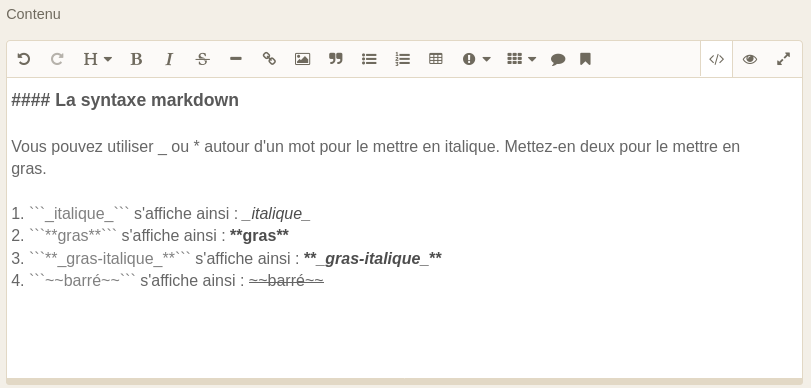
Task: Switch editor to fullscreen
Action: point(784,59)
